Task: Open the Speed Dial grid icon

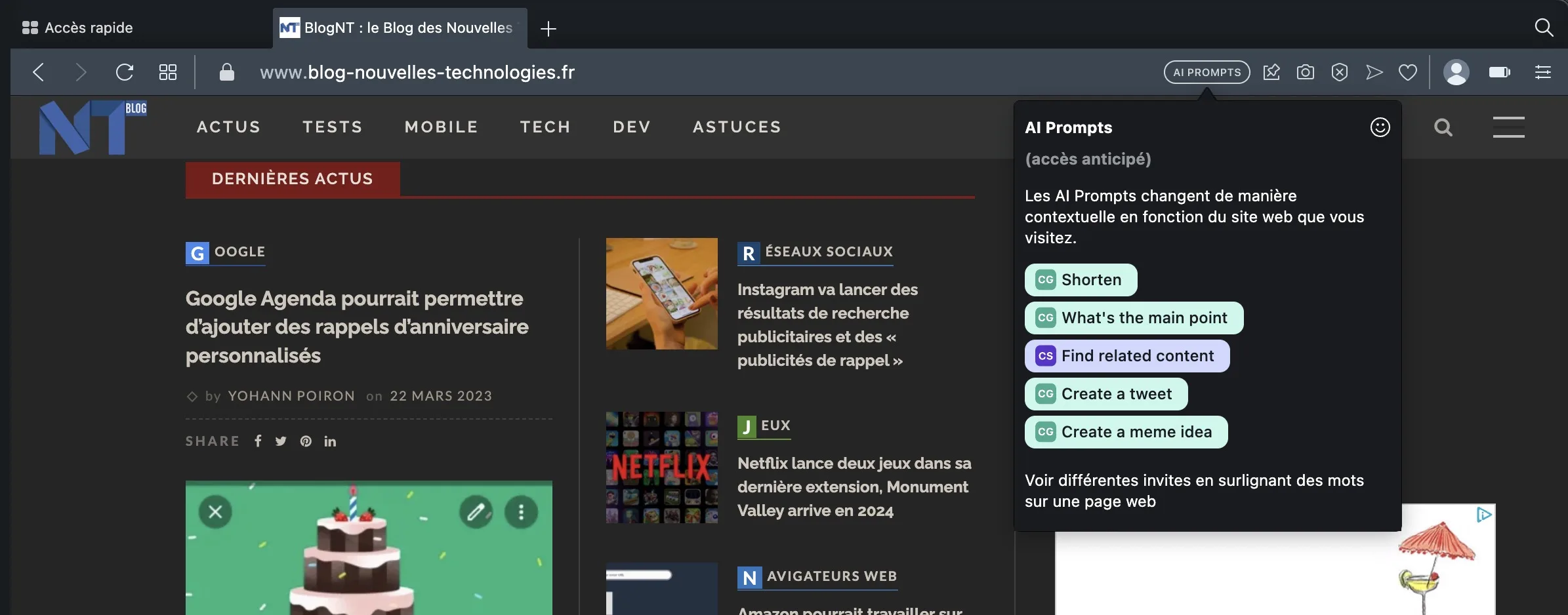Action: (x=168, y=72)
